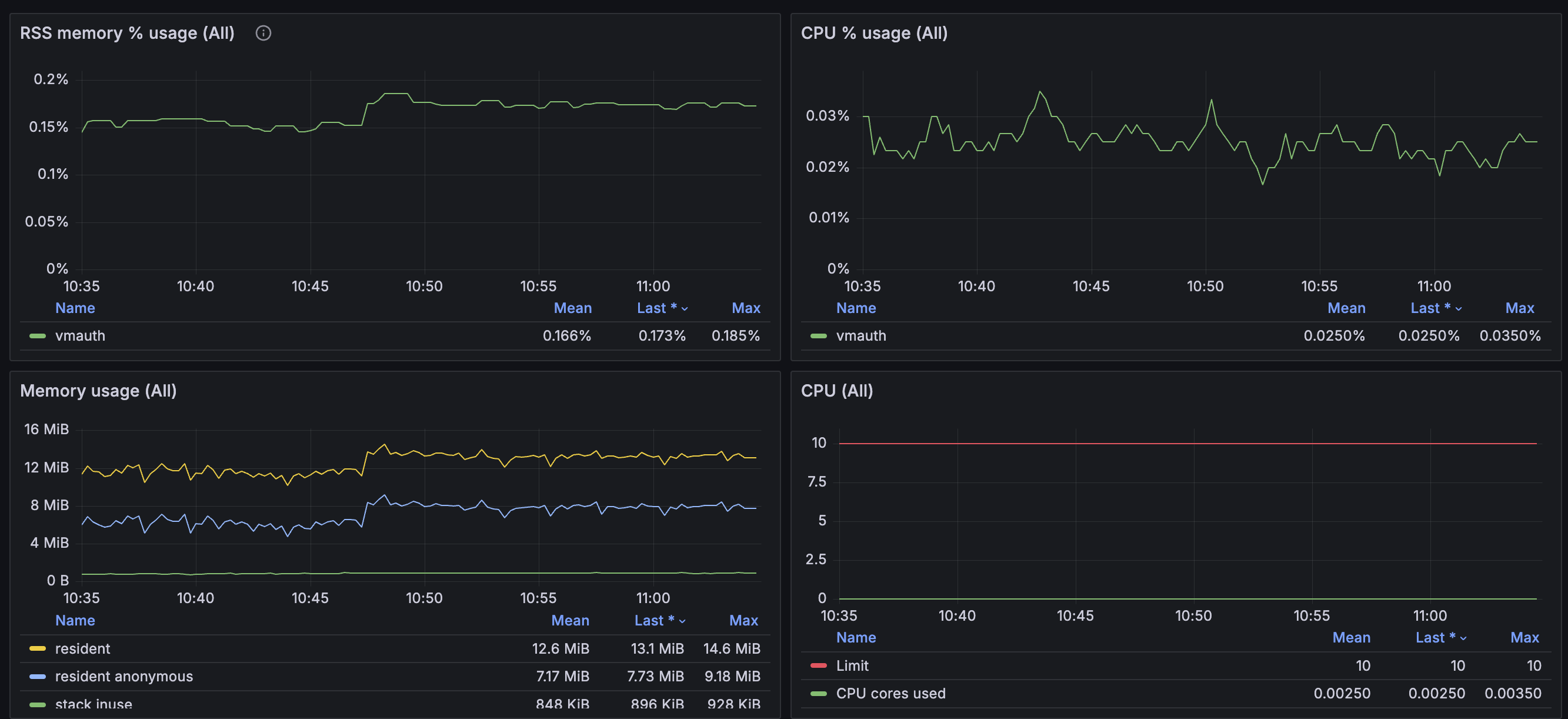The image size is (1568, 719).
Task: Sort CPU (All) legend by Max column
Action: pos(1524,637)
